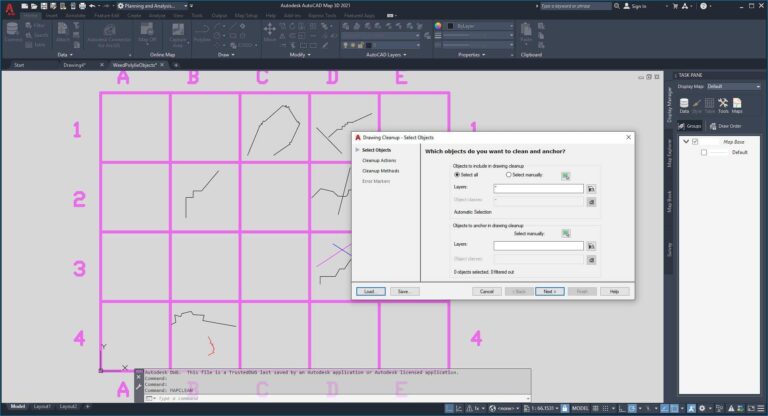The height and width of the screenshot is (416, 768).
Task: Click the Sign In button
Action: click(x=635, y=6)
